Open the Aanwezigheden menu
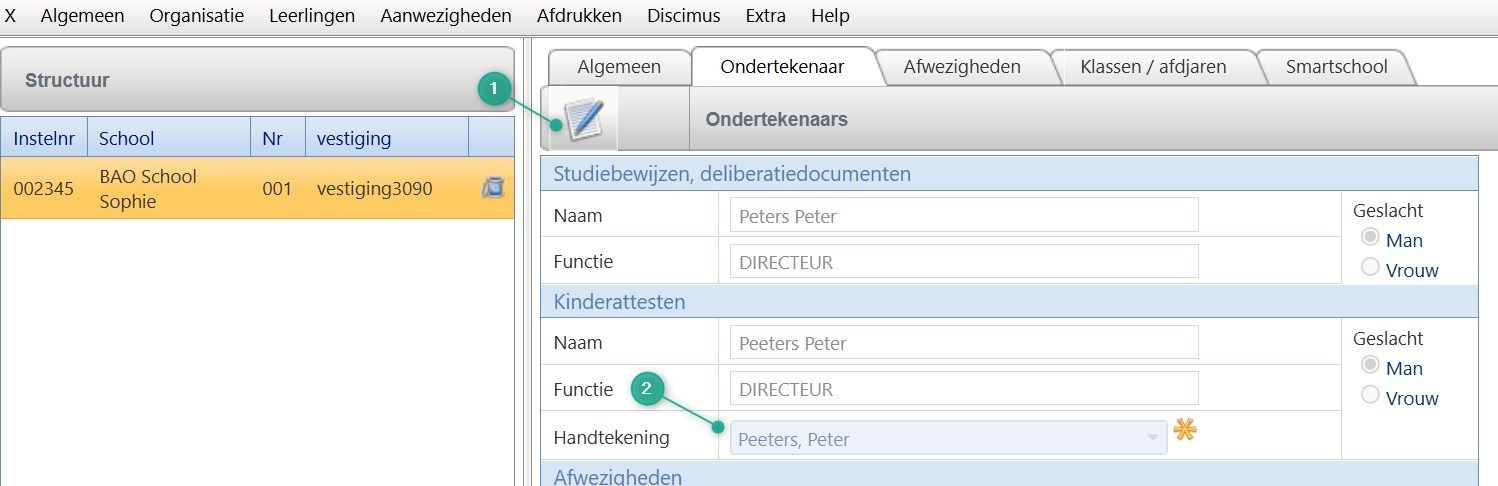Image resolution: width=1498 pixels, height=486 pixels. coord(446,16)
